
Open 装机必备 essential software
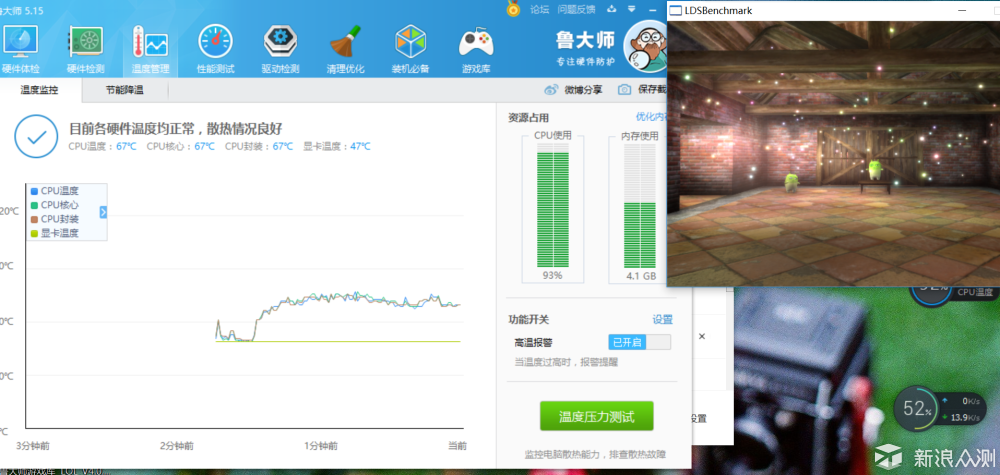click(x=411, y=49)
